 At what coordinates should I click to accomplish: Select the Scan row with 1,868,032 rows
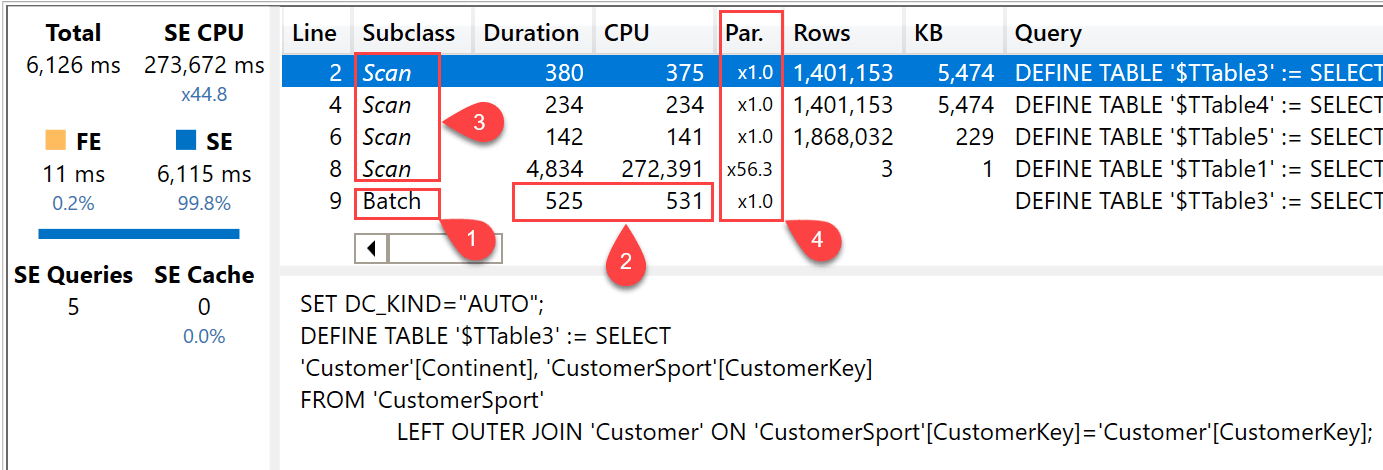point(832,137)
